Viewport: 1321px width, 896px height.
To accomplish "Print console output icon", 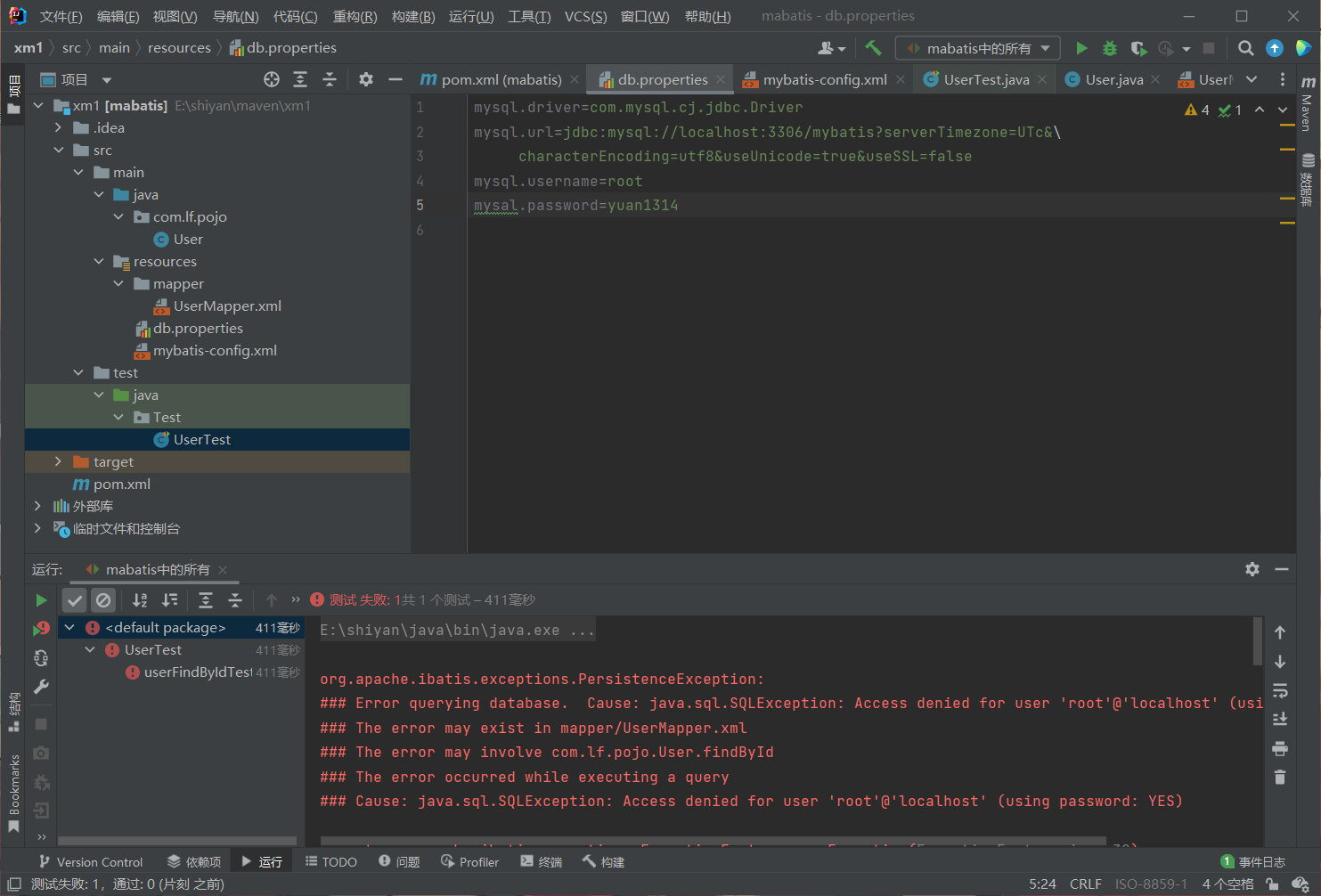I will click(1280, 748).
